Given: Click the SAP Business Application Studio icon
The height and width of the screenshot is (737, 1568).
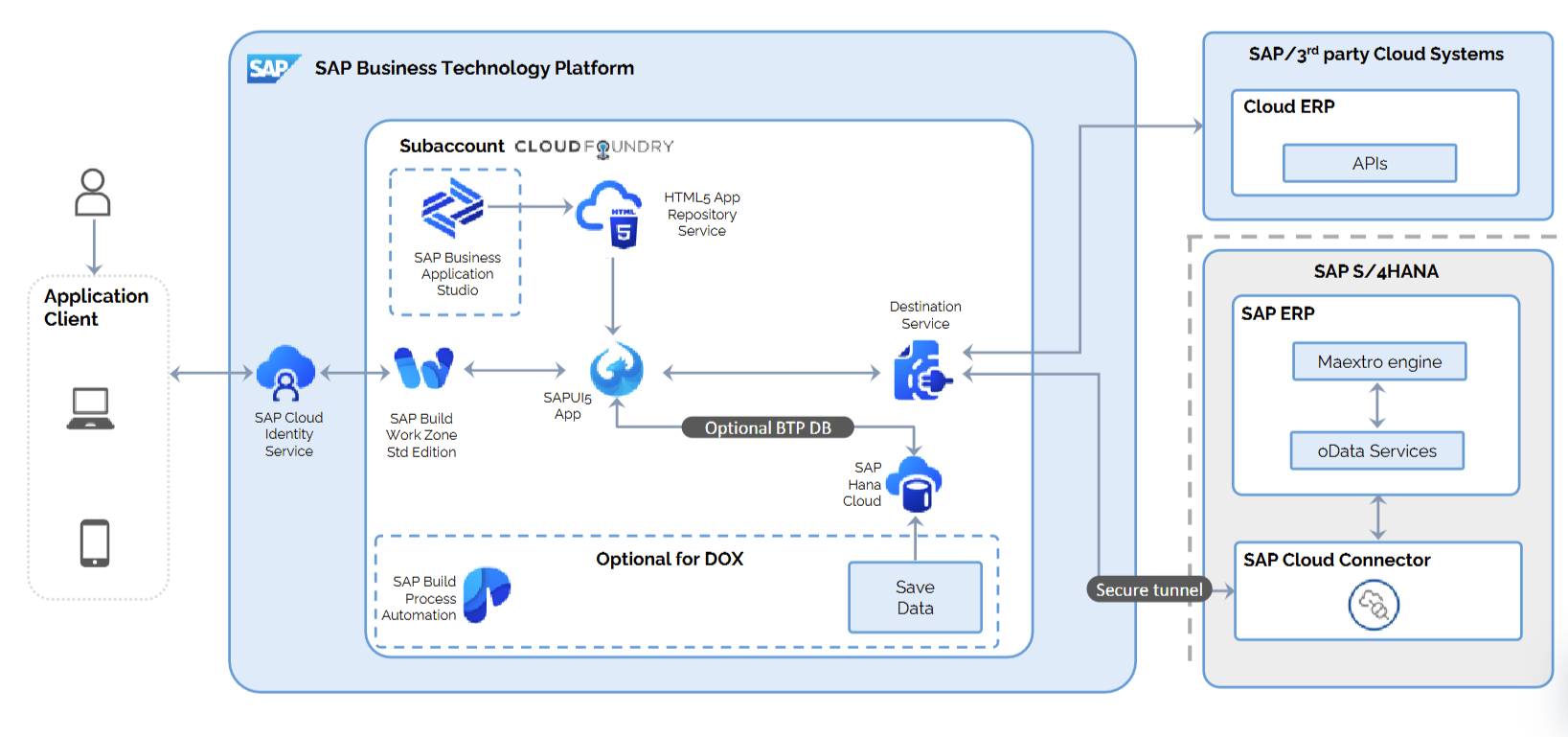Looking at the screenshot, I should click(453, 208).
